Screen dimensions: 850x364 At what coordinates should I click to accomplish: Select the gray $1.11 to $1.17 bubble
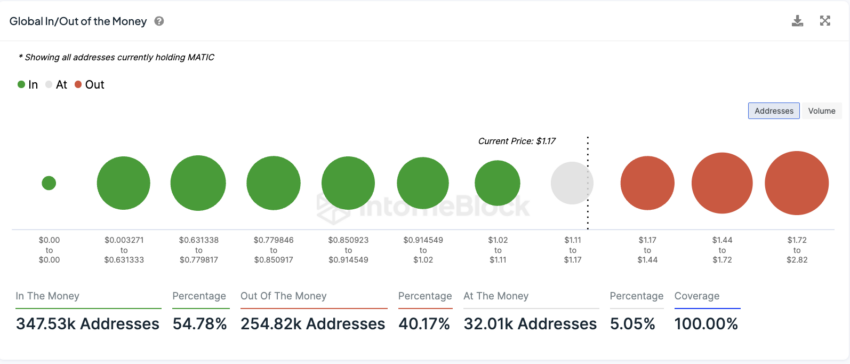[572, 183]
